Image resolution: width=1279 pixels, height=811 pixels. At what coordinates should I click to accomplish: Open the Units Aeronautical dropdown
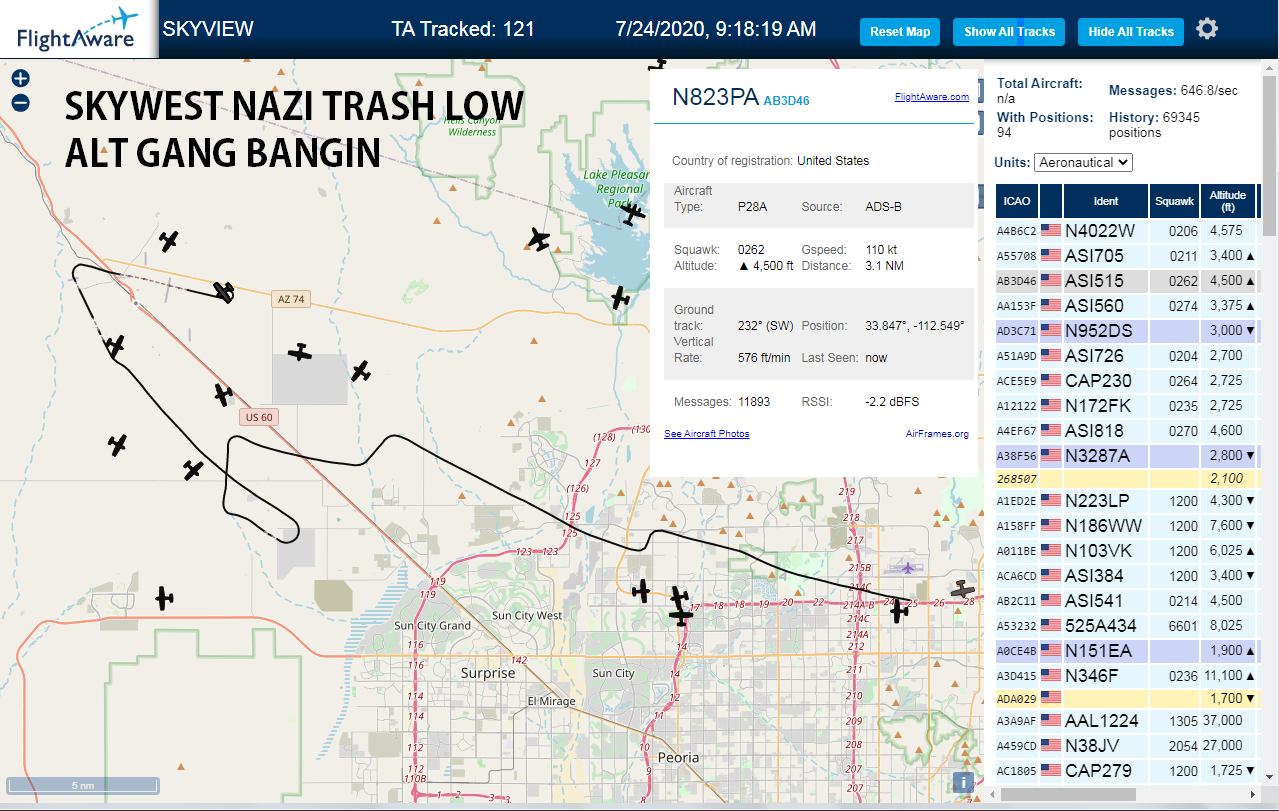(x=1084, y=162)
